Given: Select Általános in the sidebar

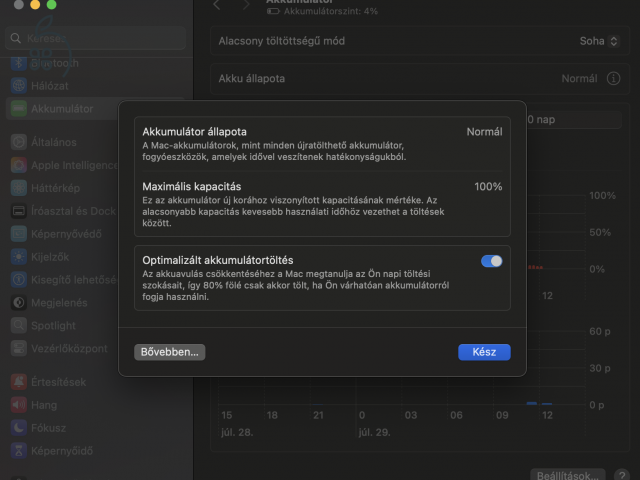Looking at the screenshot, I should [54, 142].
